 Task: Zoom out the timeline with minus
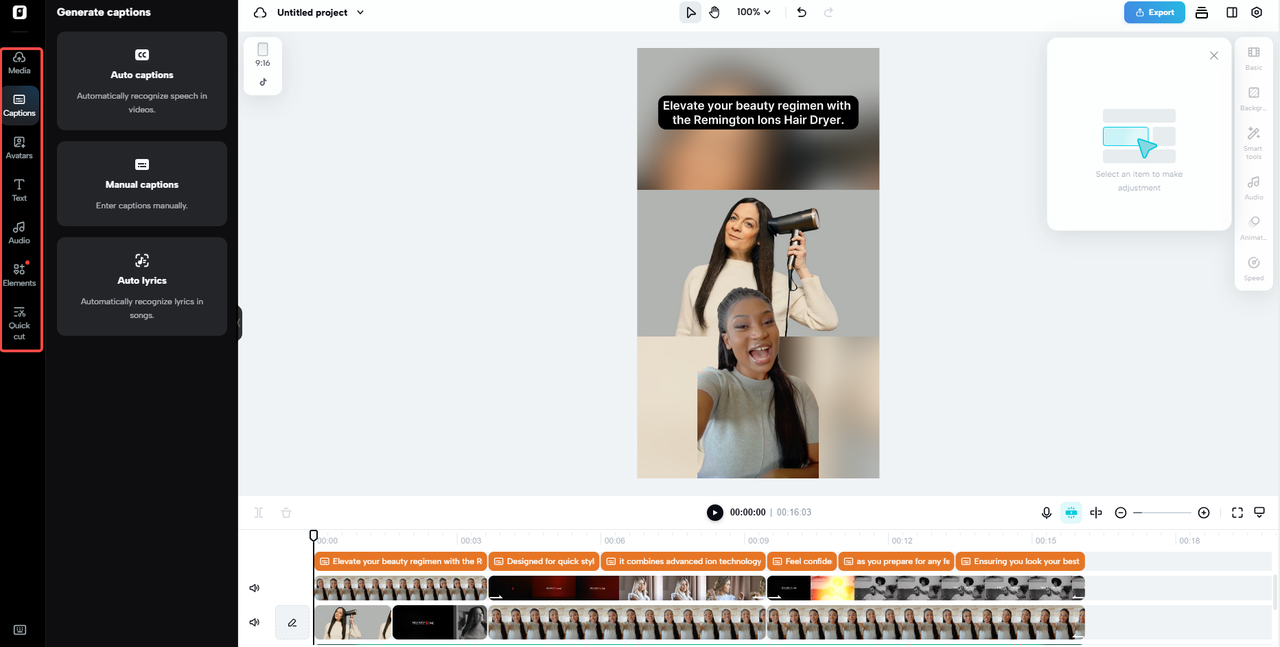(x=1121, y=512)
